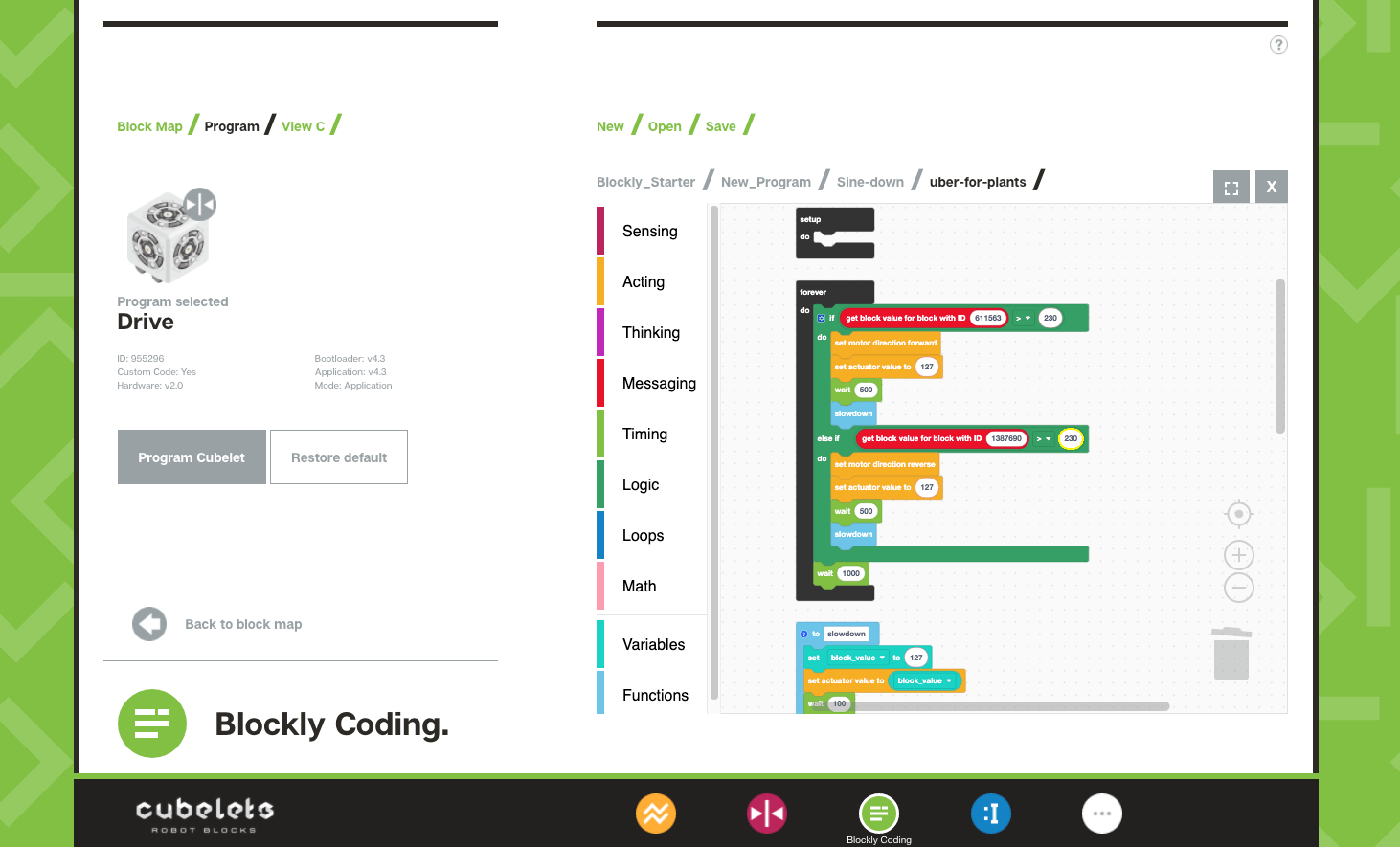Open the Thinking block category
The width and height of the screenshot is (1400, 847).
click(651, 332)
